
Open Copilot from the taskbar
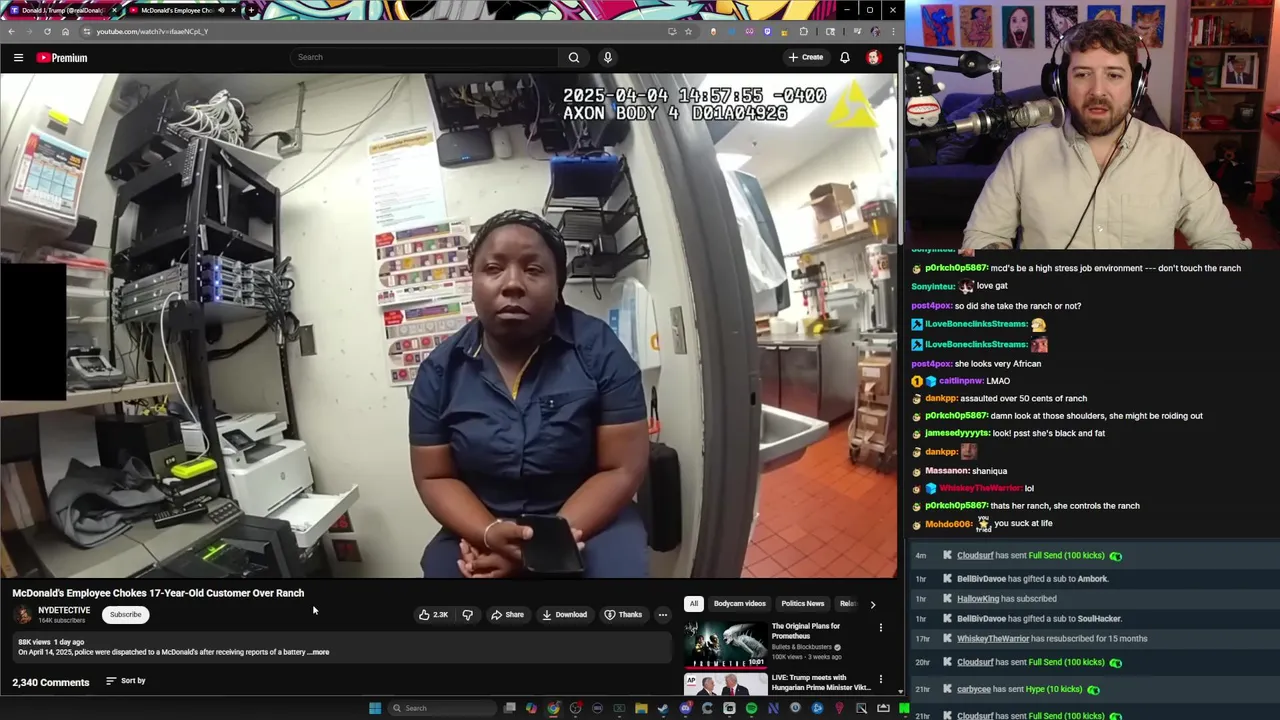(x=531, y=708)
